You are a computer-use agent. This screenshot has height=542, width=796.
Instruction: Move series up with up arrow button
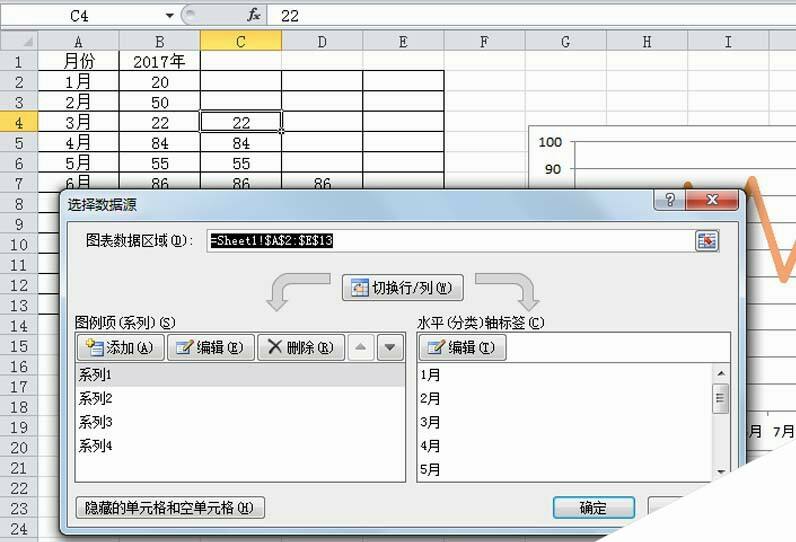coord(360,348)
